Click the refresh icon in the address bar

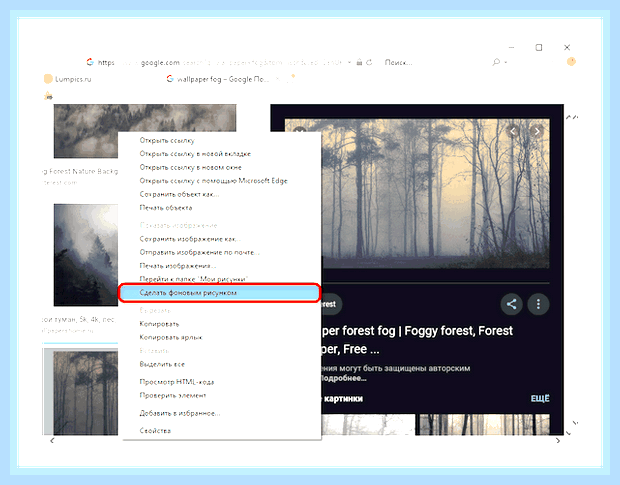pyautogui.click(x=369, y=62)
